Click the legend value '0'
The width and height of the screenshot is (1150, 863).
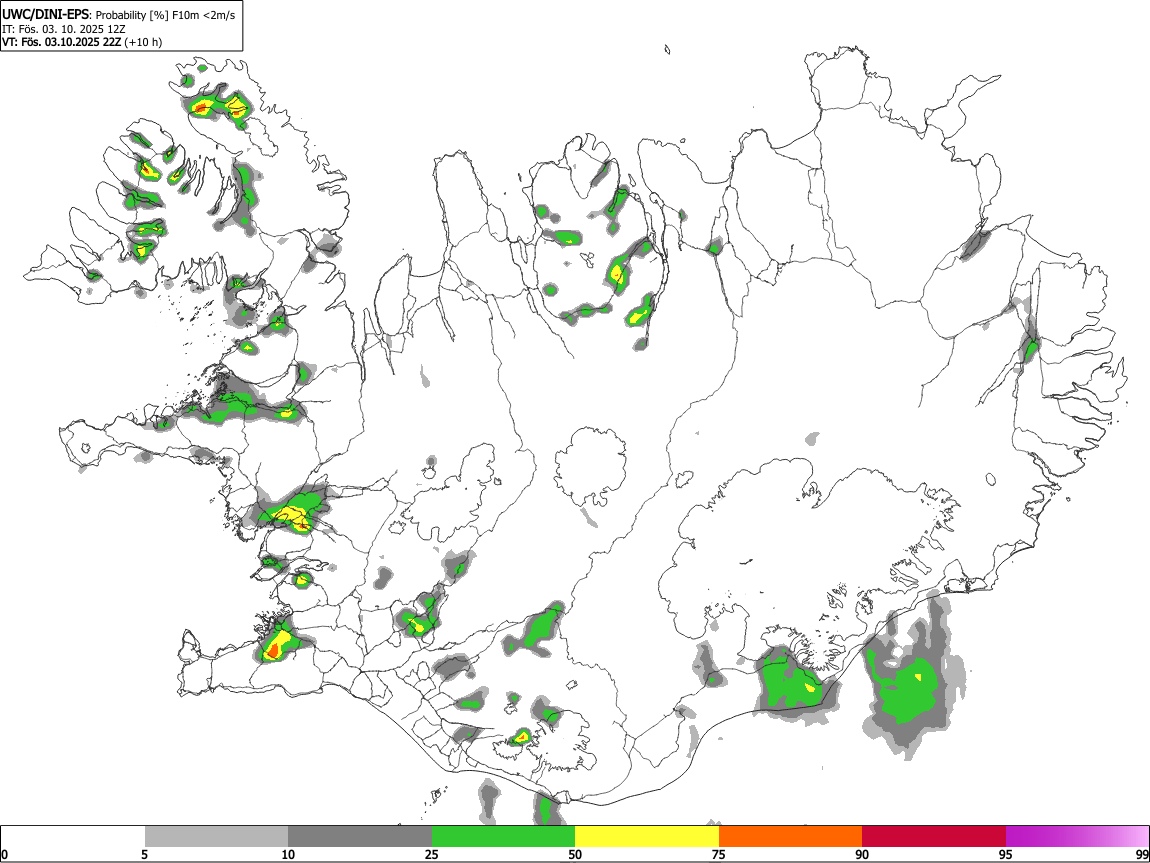(5, 854)
